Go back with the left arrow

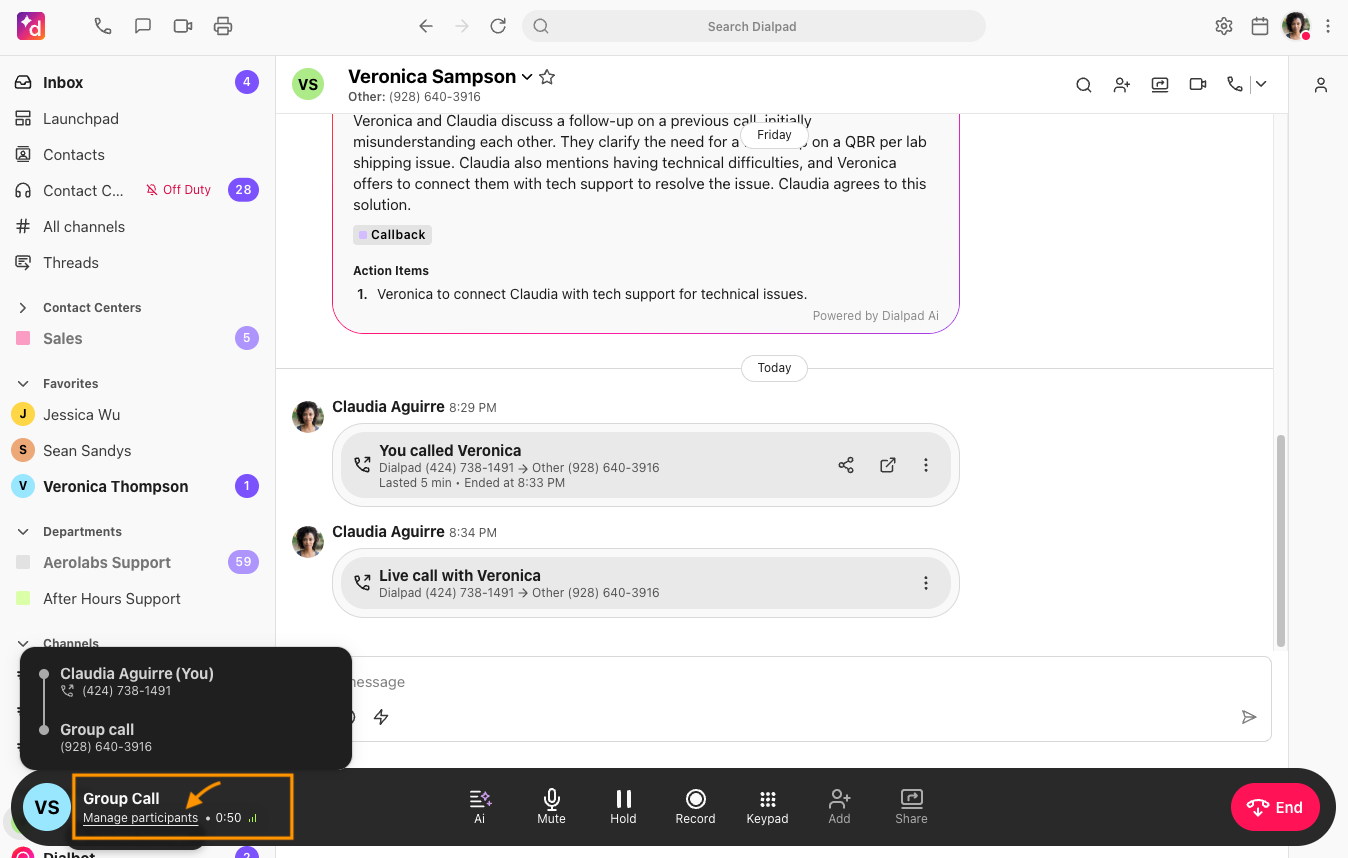point(426,26)
